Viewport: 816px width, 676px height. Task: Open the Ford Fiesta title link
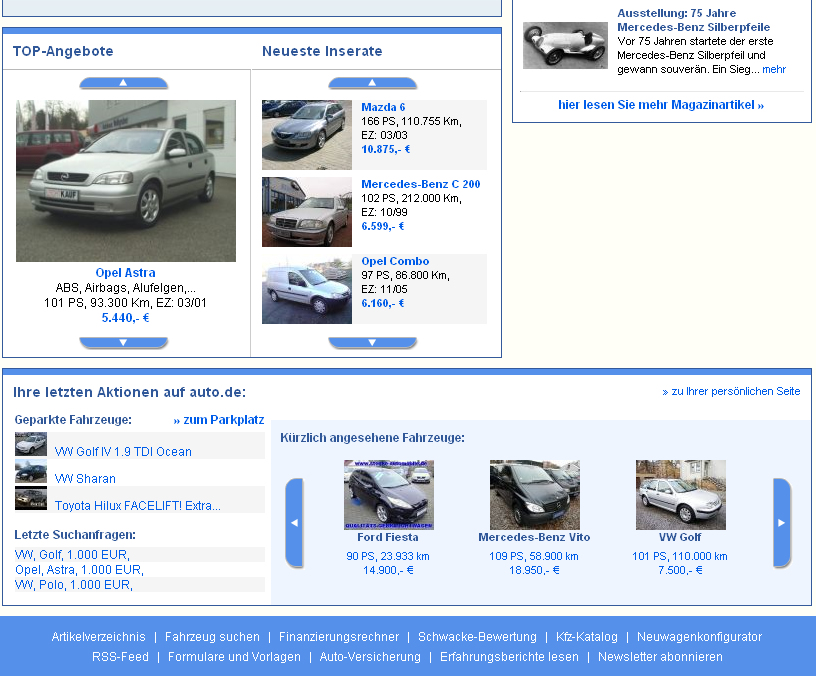[388, 537]
